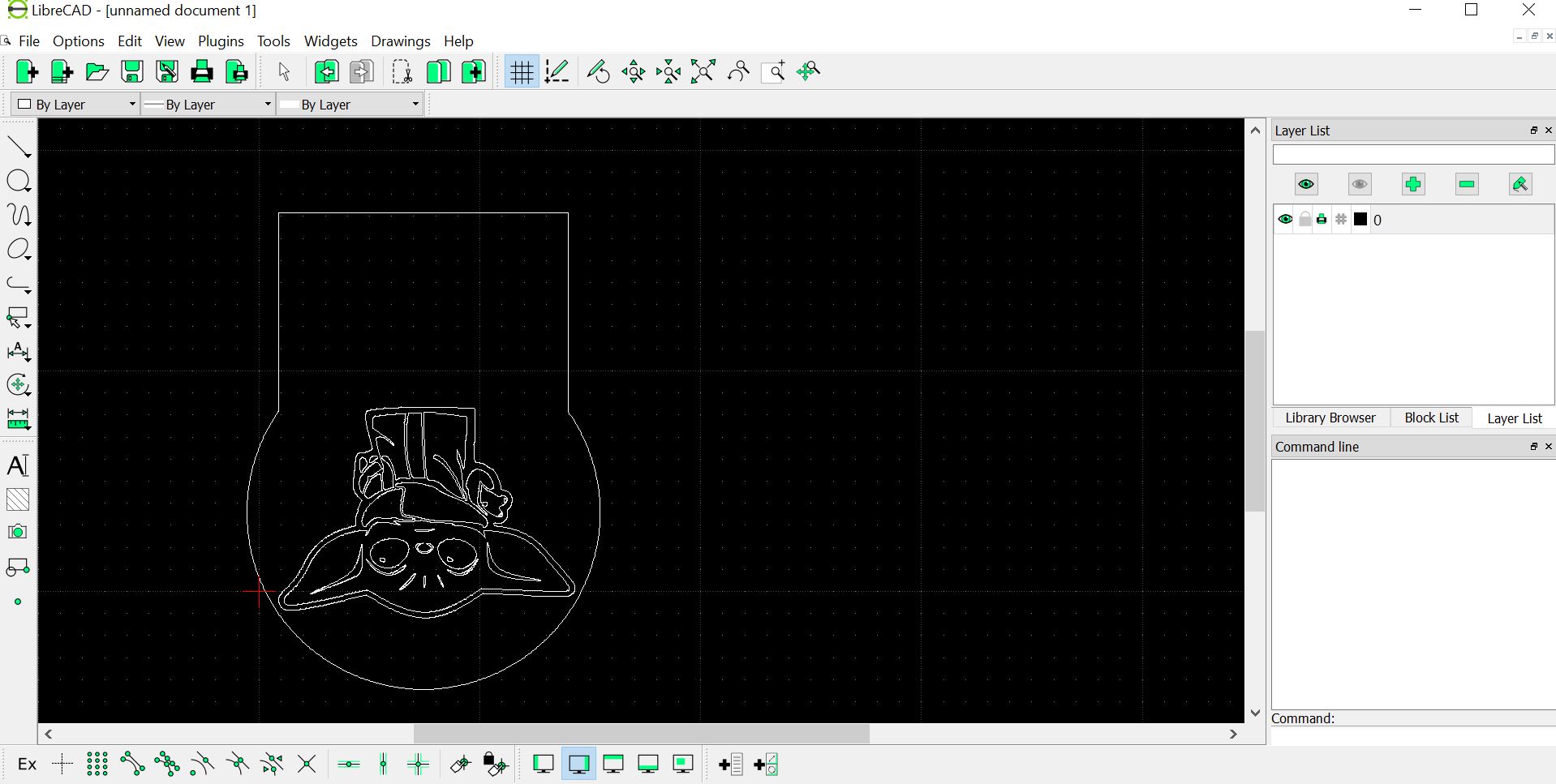Paste from clipboard
Screen dimensions: 1556x784
point(474,71)
